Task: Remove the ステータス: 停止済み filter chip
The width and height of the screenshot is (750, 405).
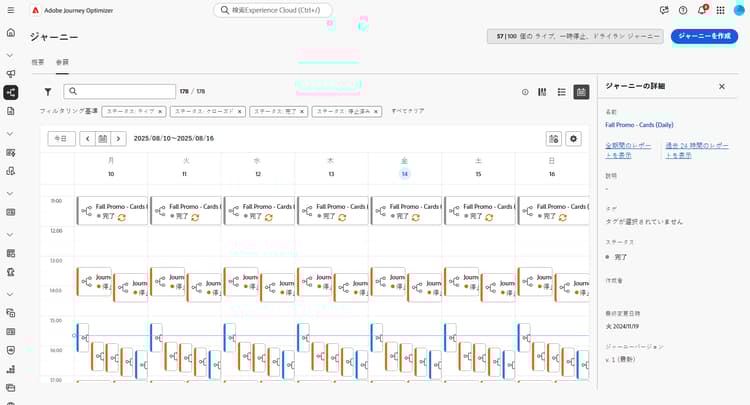Action: (x=376, y=111)
